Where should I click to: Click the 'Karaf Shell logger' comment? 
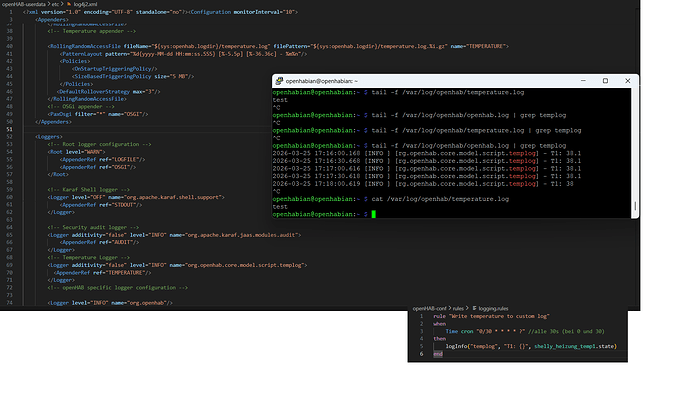pyautogui.click(x=88, y=190)
